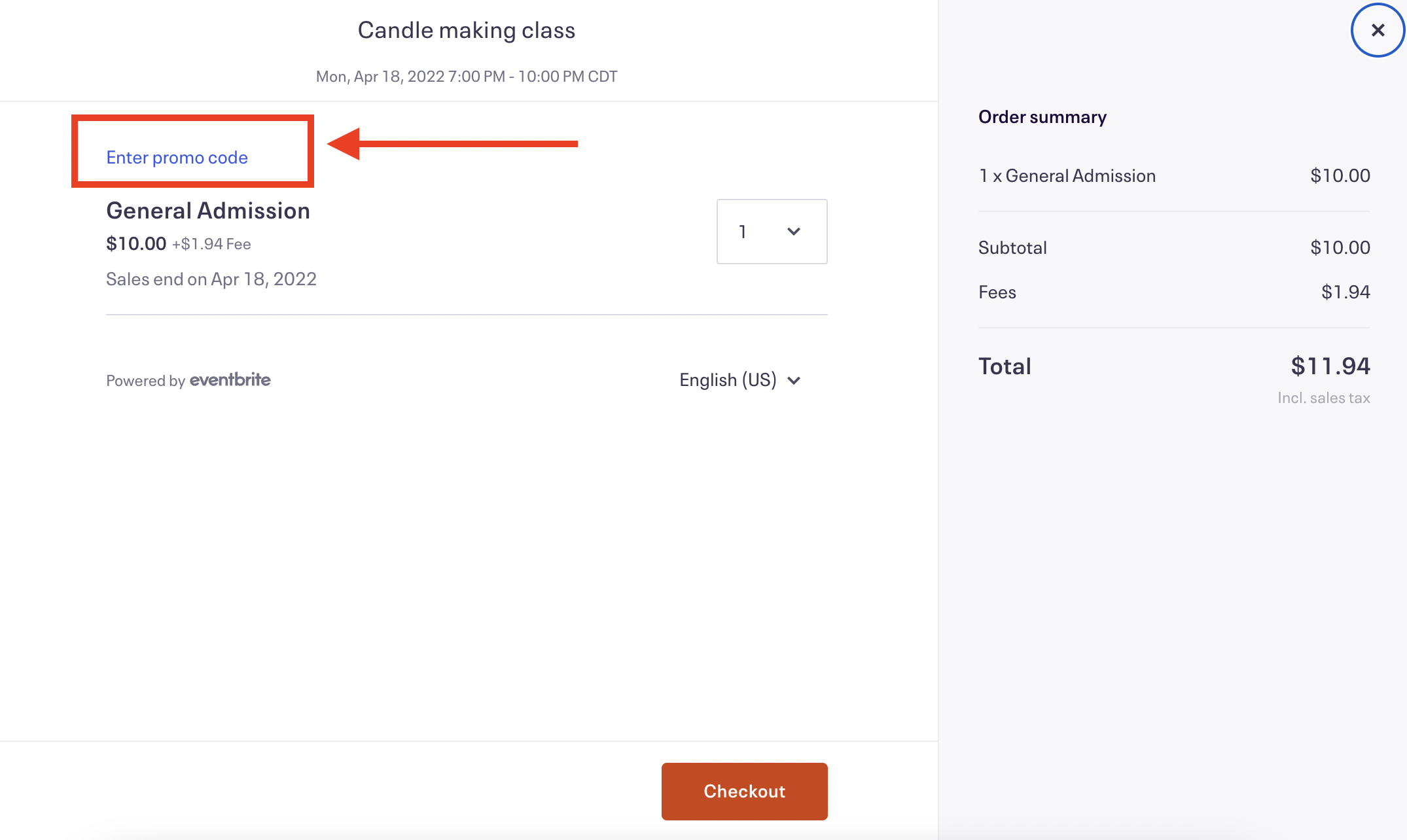The width and height of the screenshot is (1407, 840).
Task: Open the English (US) language selector
Action: 739,379
